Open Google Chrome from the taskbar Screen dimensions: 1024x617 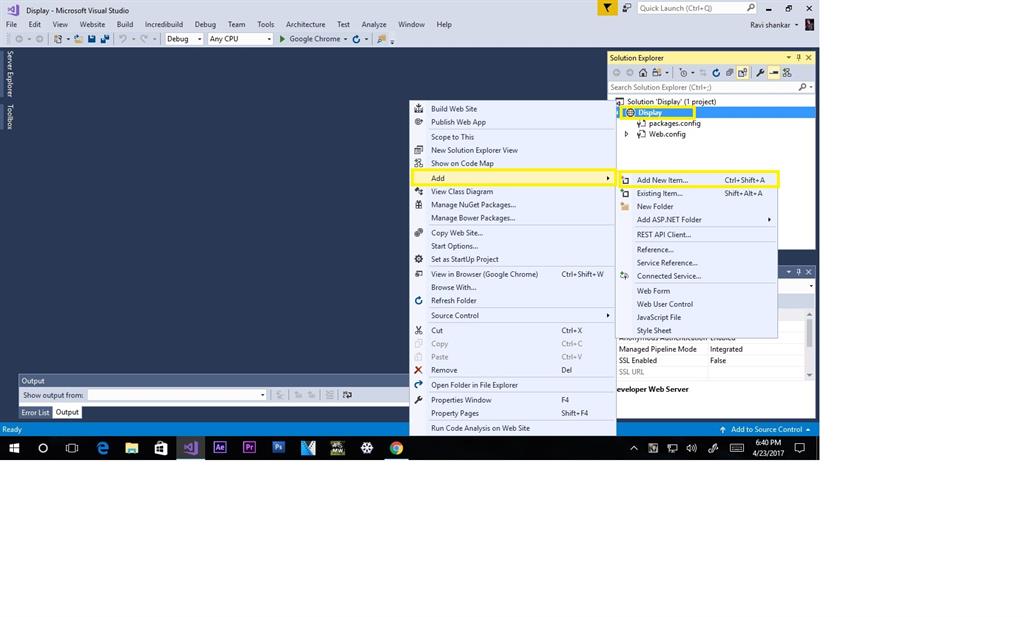396,448
